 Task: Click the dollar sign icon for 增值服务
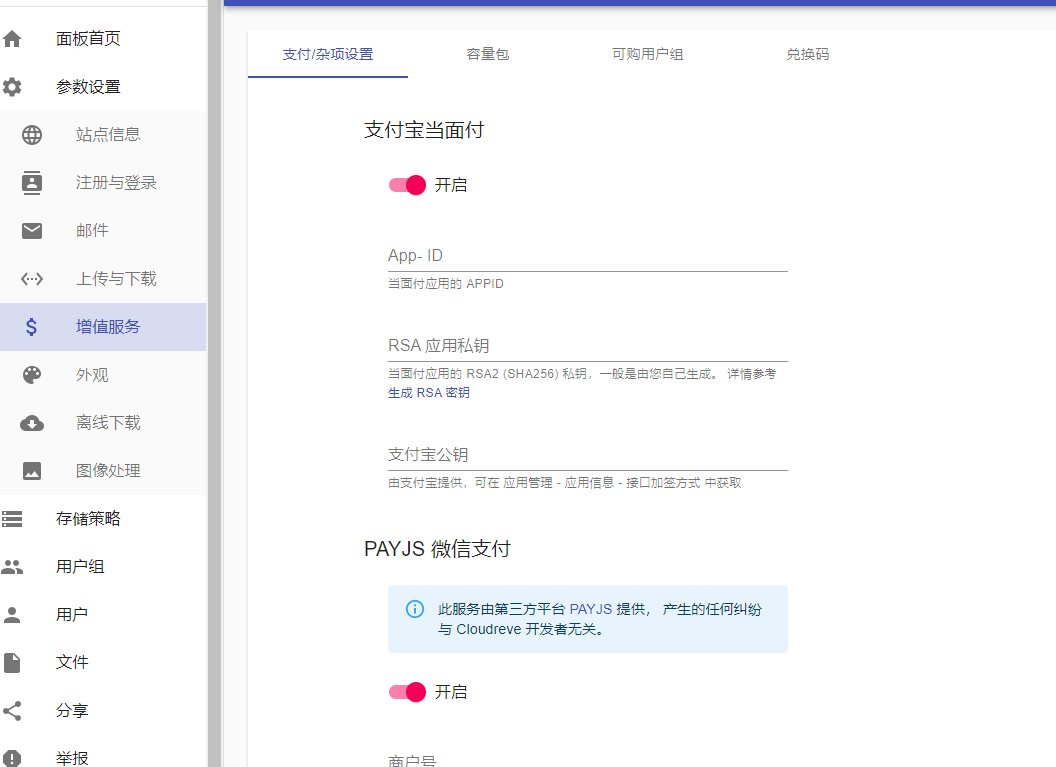[x=32, y=327]
